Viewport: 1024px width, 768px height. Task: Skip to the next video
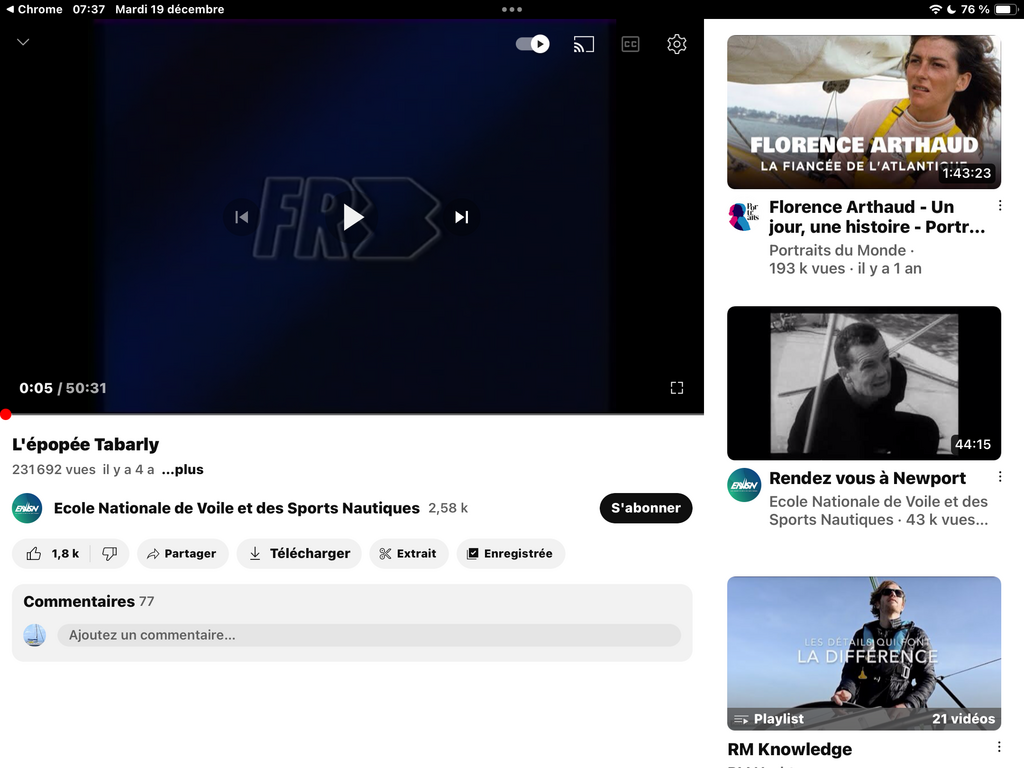pos(462,217)
